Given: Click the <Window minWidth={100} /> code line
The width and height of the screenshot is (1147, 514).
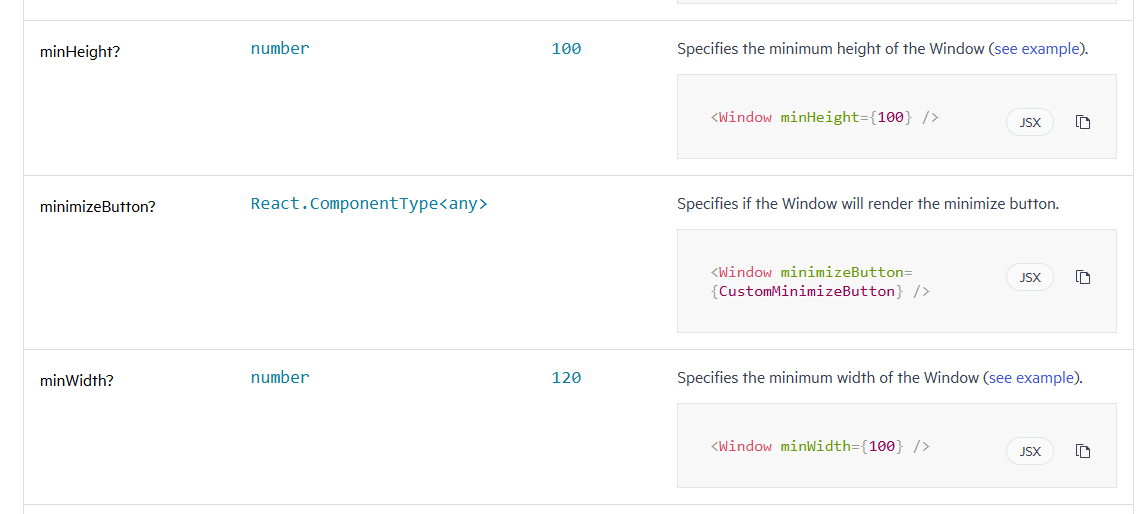Looking at the screenshot, I should coord(820,446).
